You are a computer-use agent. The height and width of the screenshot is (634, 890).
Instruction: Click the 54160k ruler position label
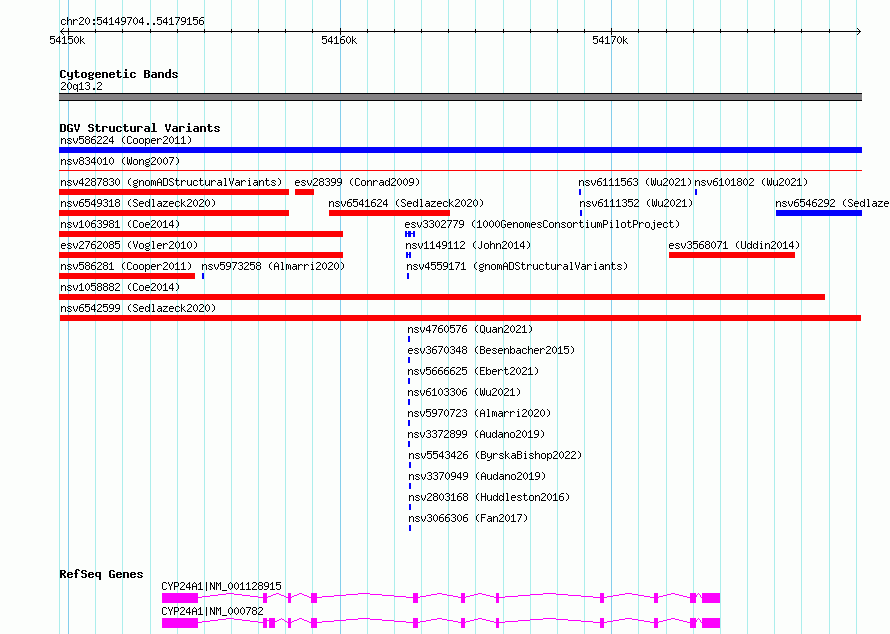(339, 40)
